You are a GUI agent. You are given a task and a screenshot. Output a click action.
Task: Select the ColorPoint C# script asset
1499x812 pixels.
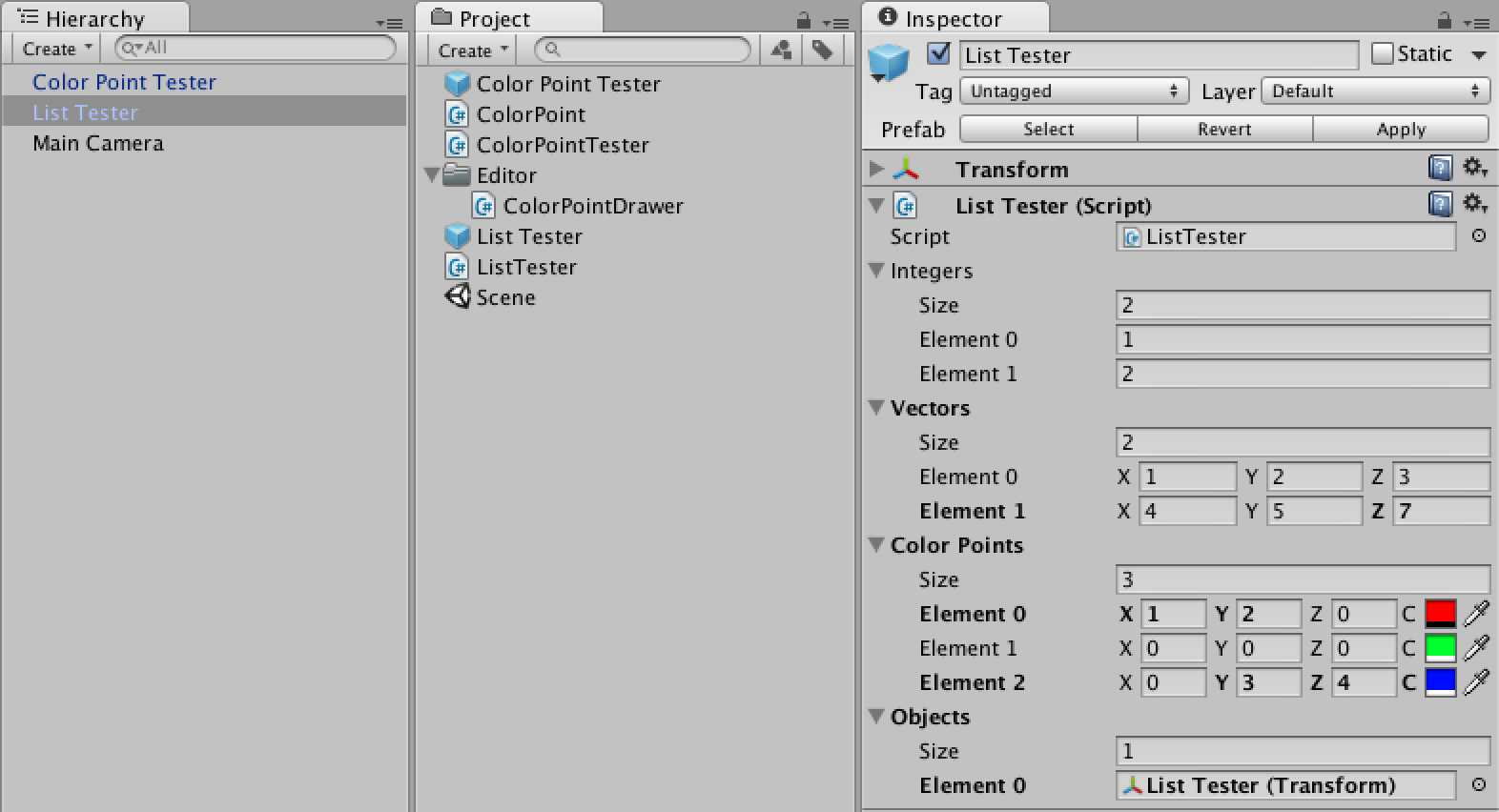pos(516,114)
